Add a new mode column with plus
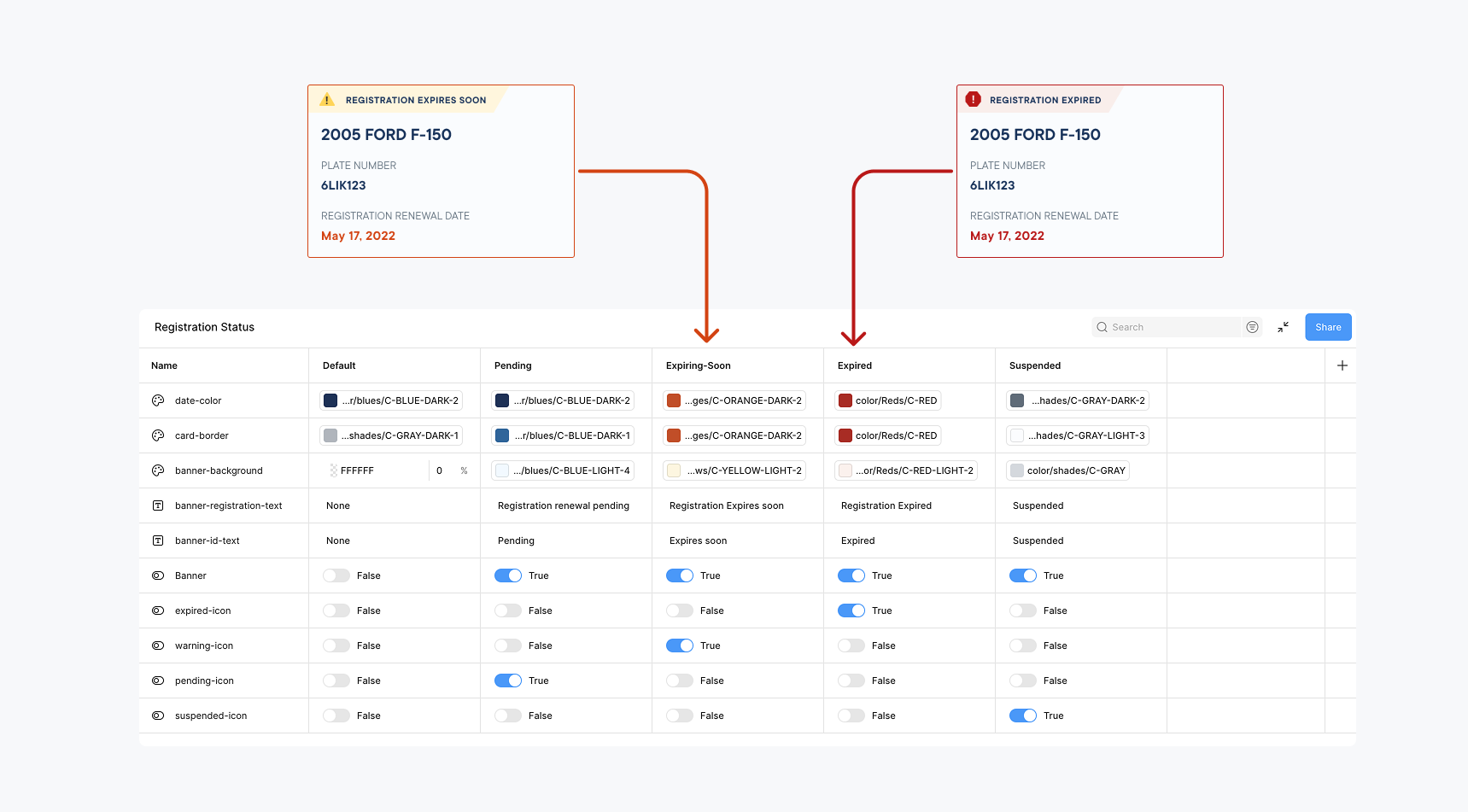Viewport: 1468px width, 812px height. point(1342,365)
